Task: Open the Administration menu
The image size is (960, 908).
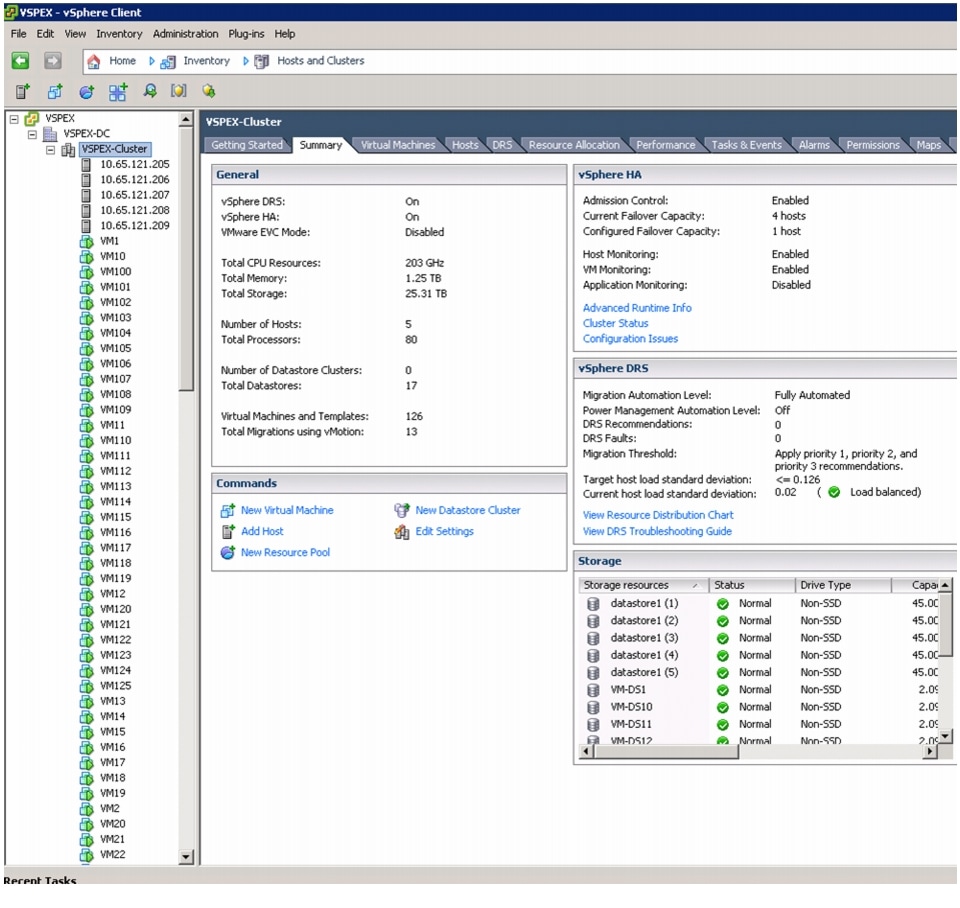Action: (x=185, y=34)
